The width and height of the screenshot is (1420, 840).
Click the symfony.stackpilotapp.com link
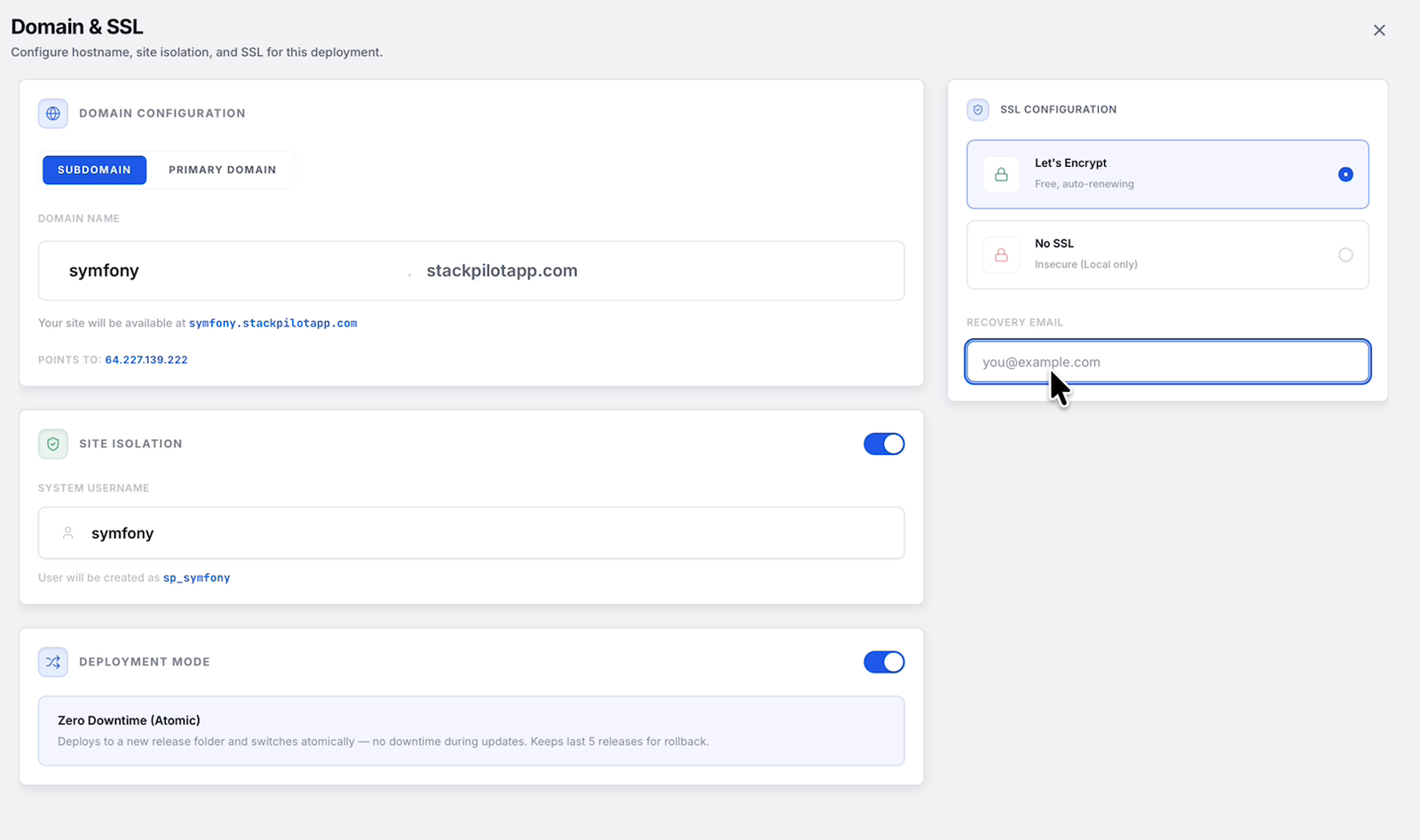pos(272,324)
